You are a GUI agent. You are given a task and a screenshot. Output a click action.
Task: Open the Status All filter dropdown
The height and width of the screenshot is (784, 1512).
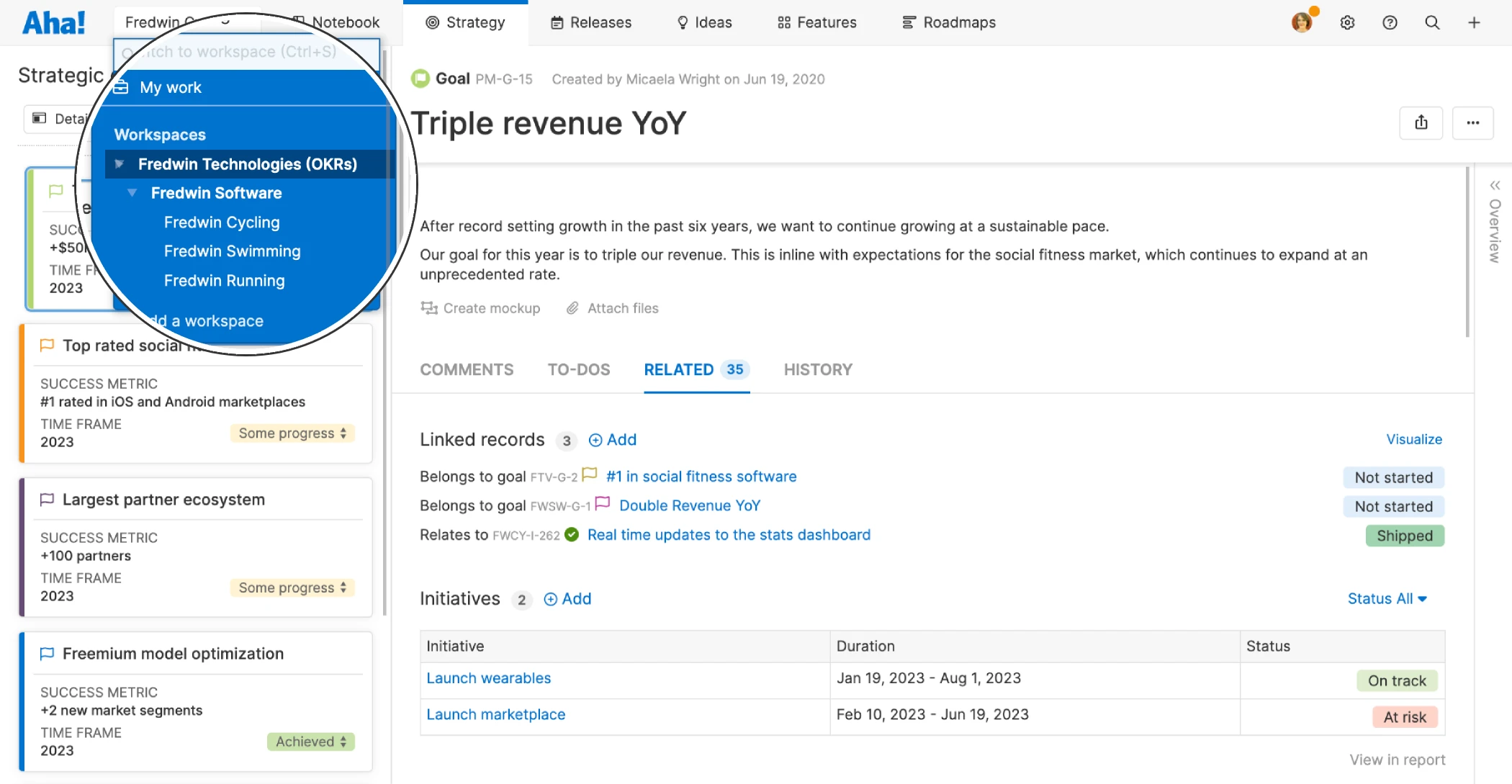point(1387,599)
